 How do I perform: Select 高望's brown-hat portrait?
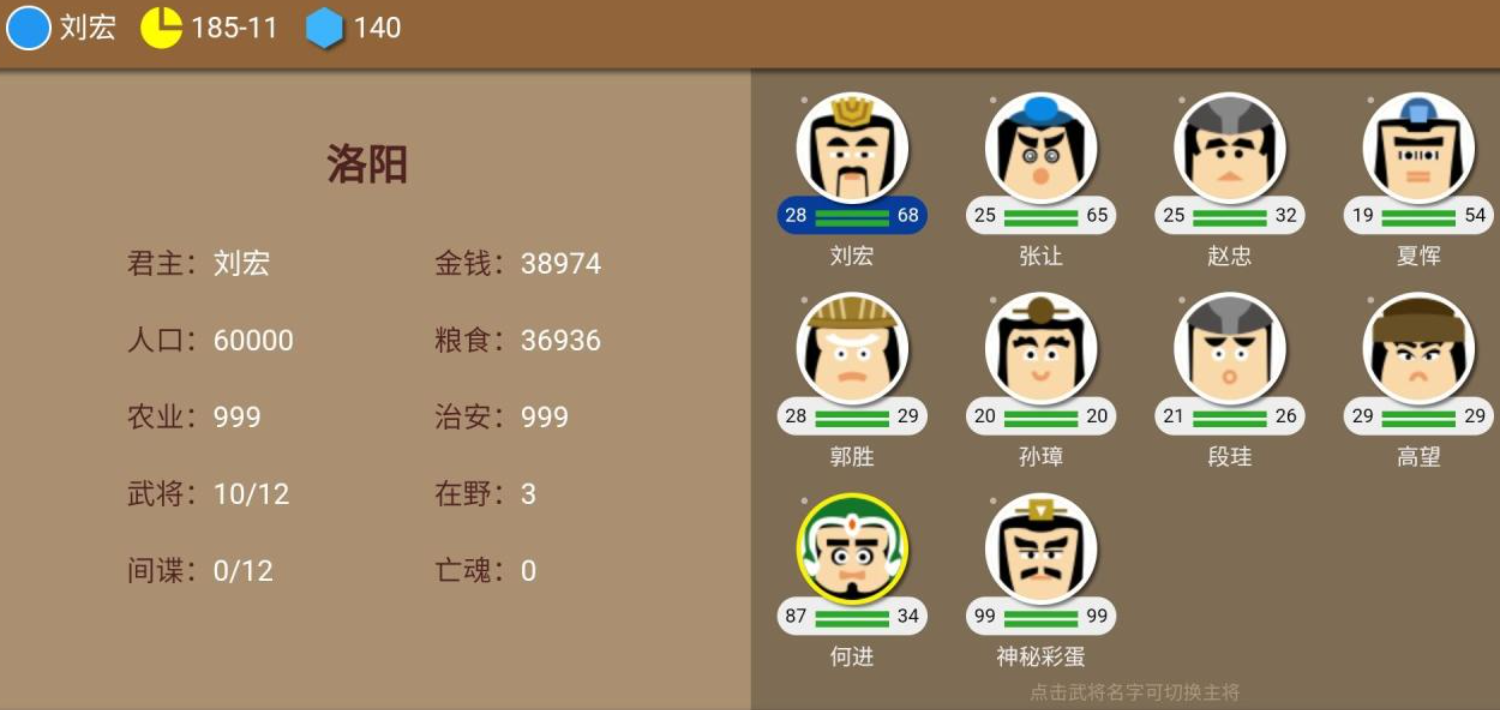(x=1419, y=349)
